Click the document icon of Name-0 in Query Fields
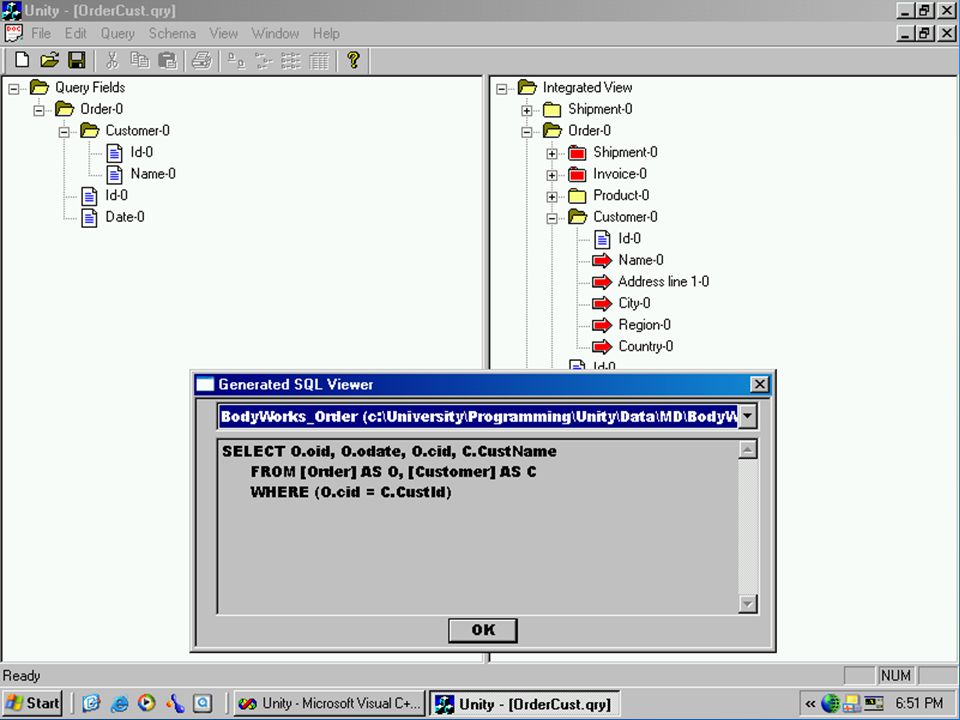The image size is (960, 720). click(x=114, y=174)
